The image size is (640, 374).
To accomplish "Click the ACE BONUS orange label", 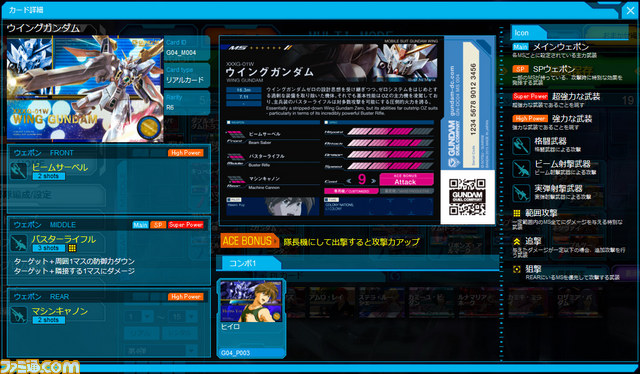I will point(249,241).
